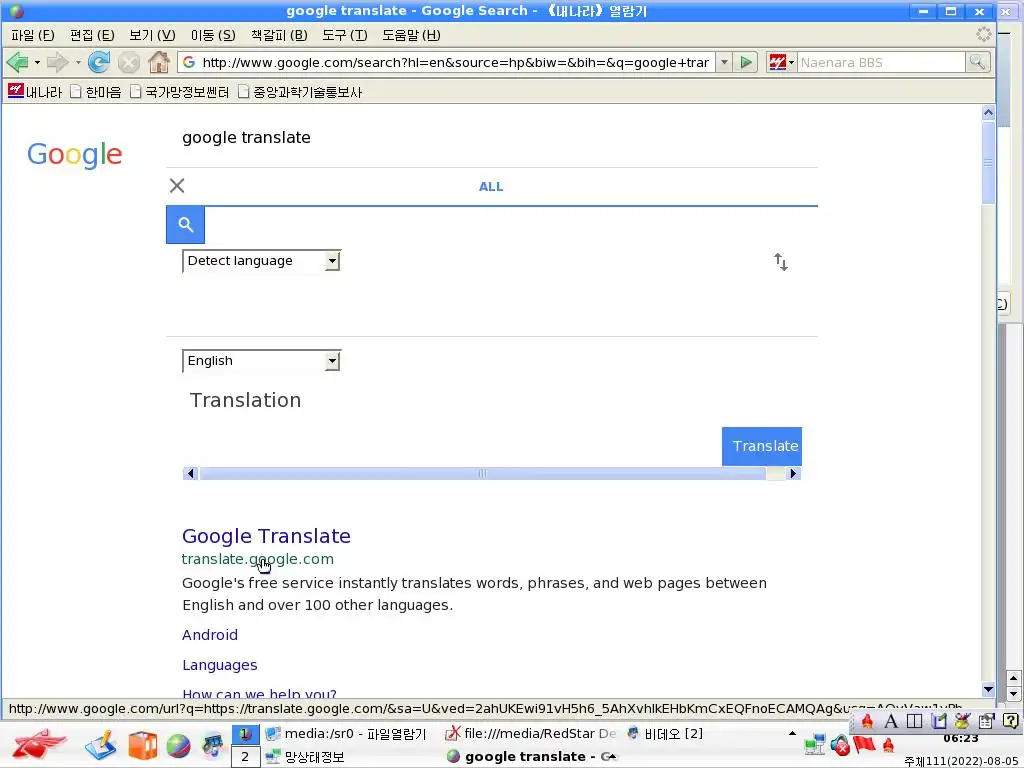Click the Stop loading button
This screenshot has width=1024, height=768.
pyautogui.click(x=129, y=63)
